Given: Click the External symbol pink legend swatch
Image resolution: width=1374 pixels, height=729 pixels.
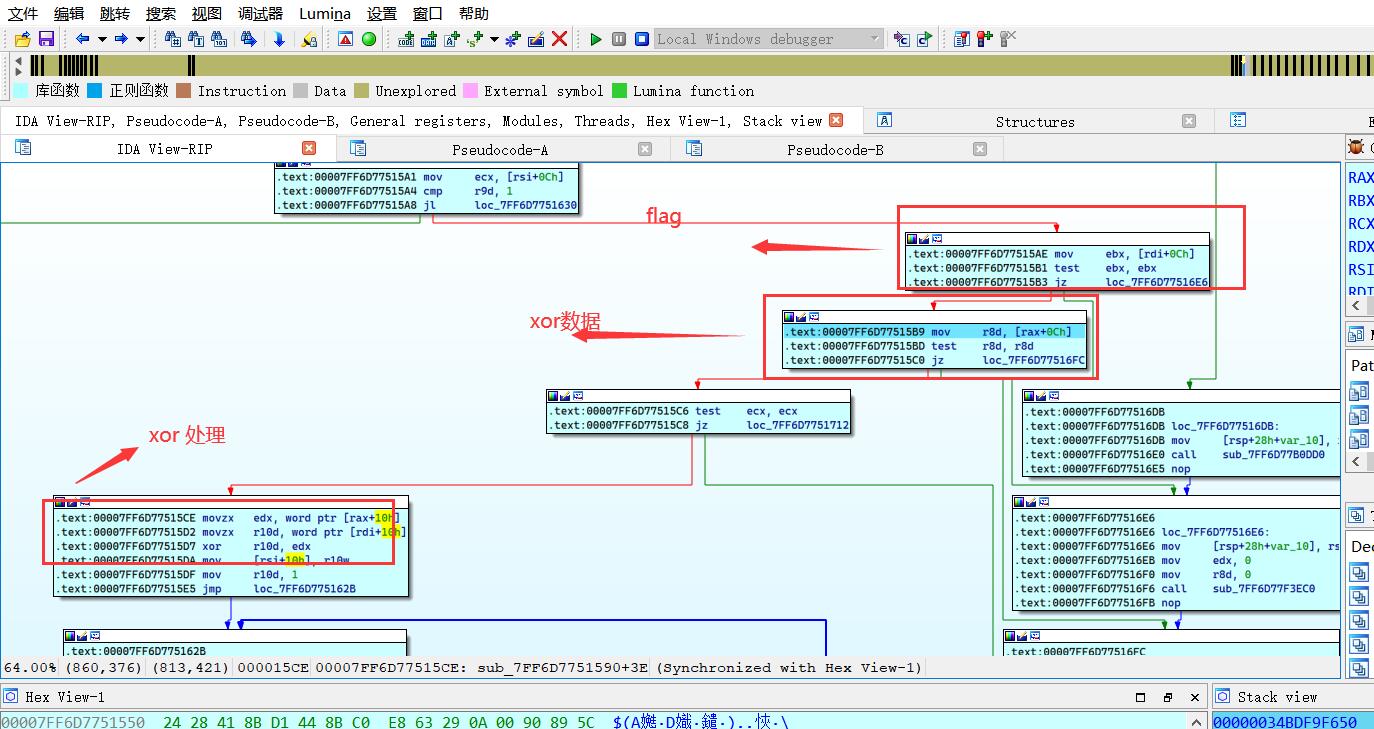Looking at the screenshot, I should [x=470, y=91].
